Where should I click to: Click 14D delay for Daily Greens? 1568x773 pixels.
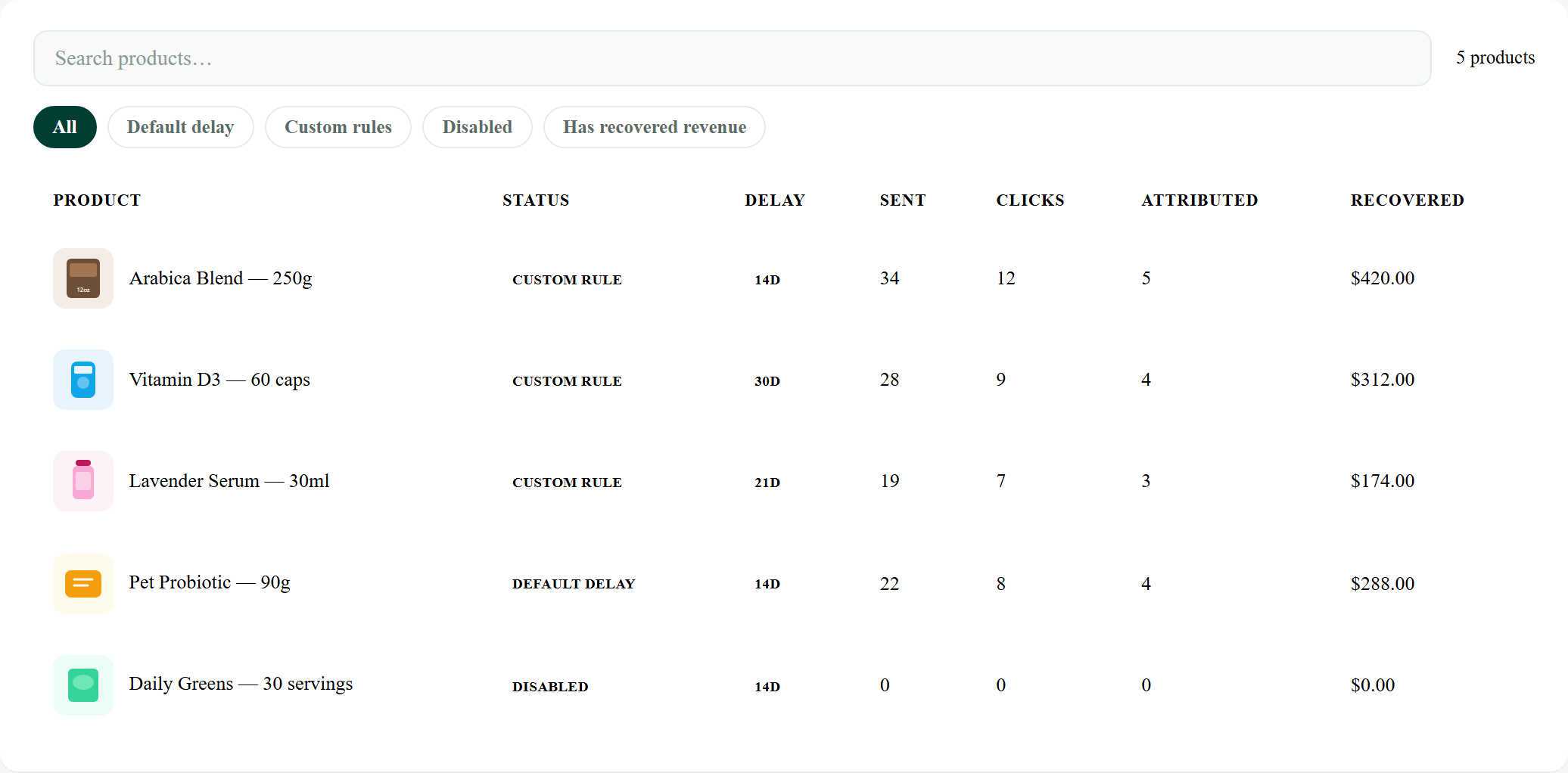coord(767,687)
